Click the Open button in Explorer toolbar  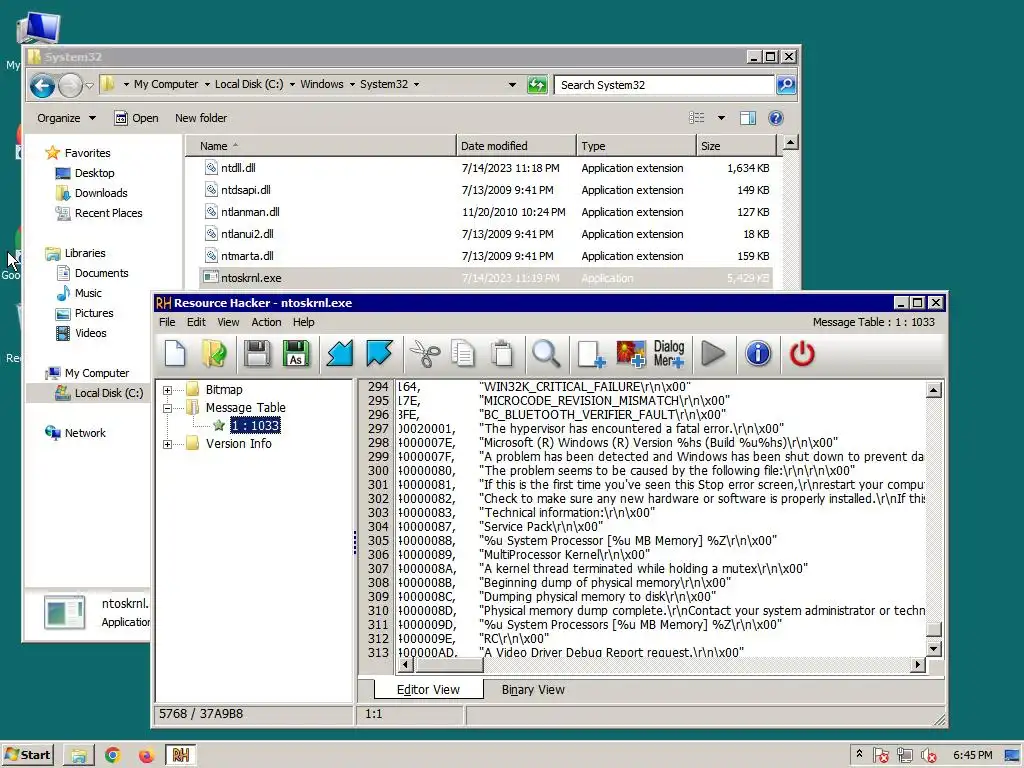click(136, 118)
